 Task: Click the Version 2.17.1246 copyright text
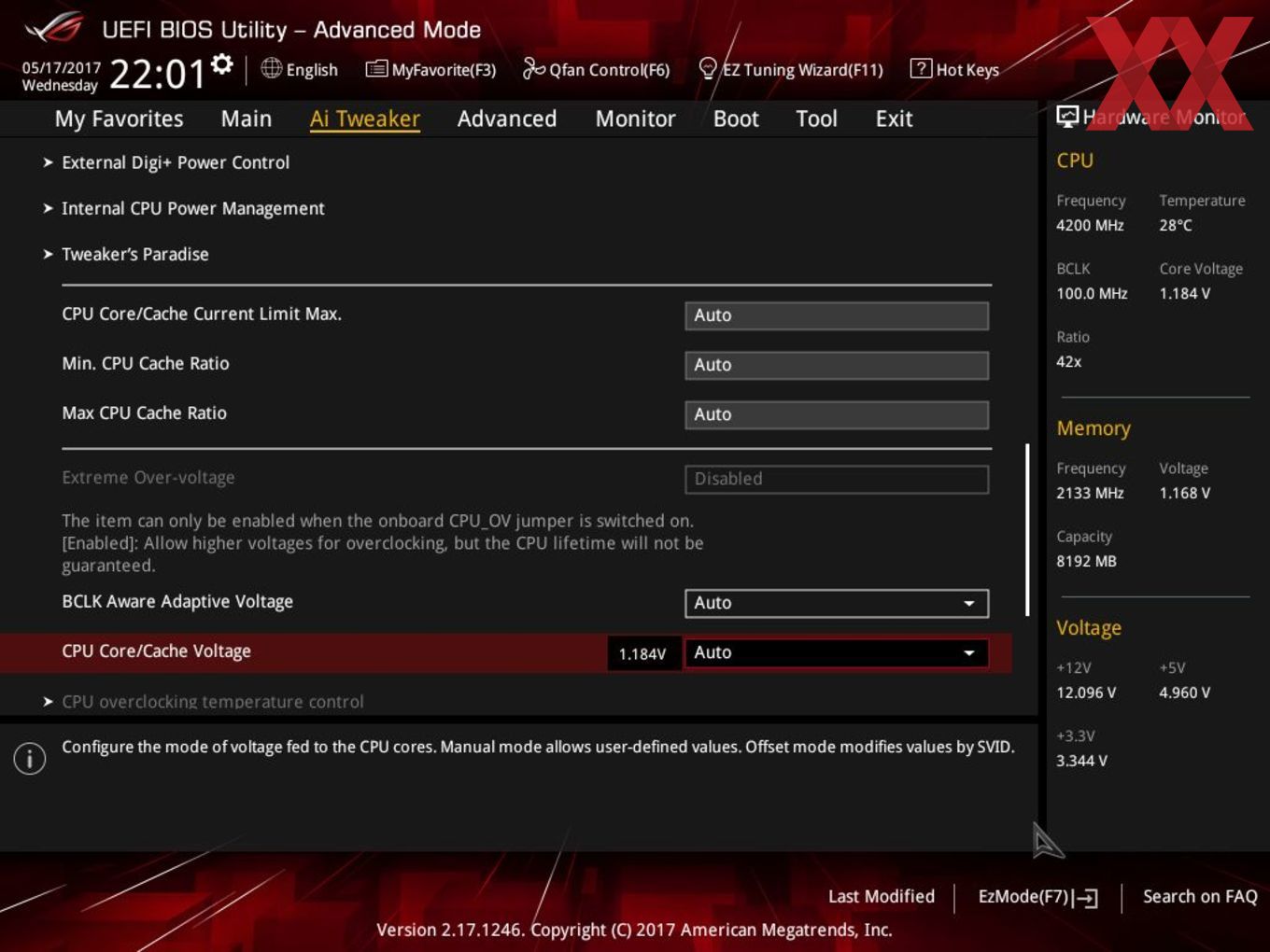tap(634, 930)
